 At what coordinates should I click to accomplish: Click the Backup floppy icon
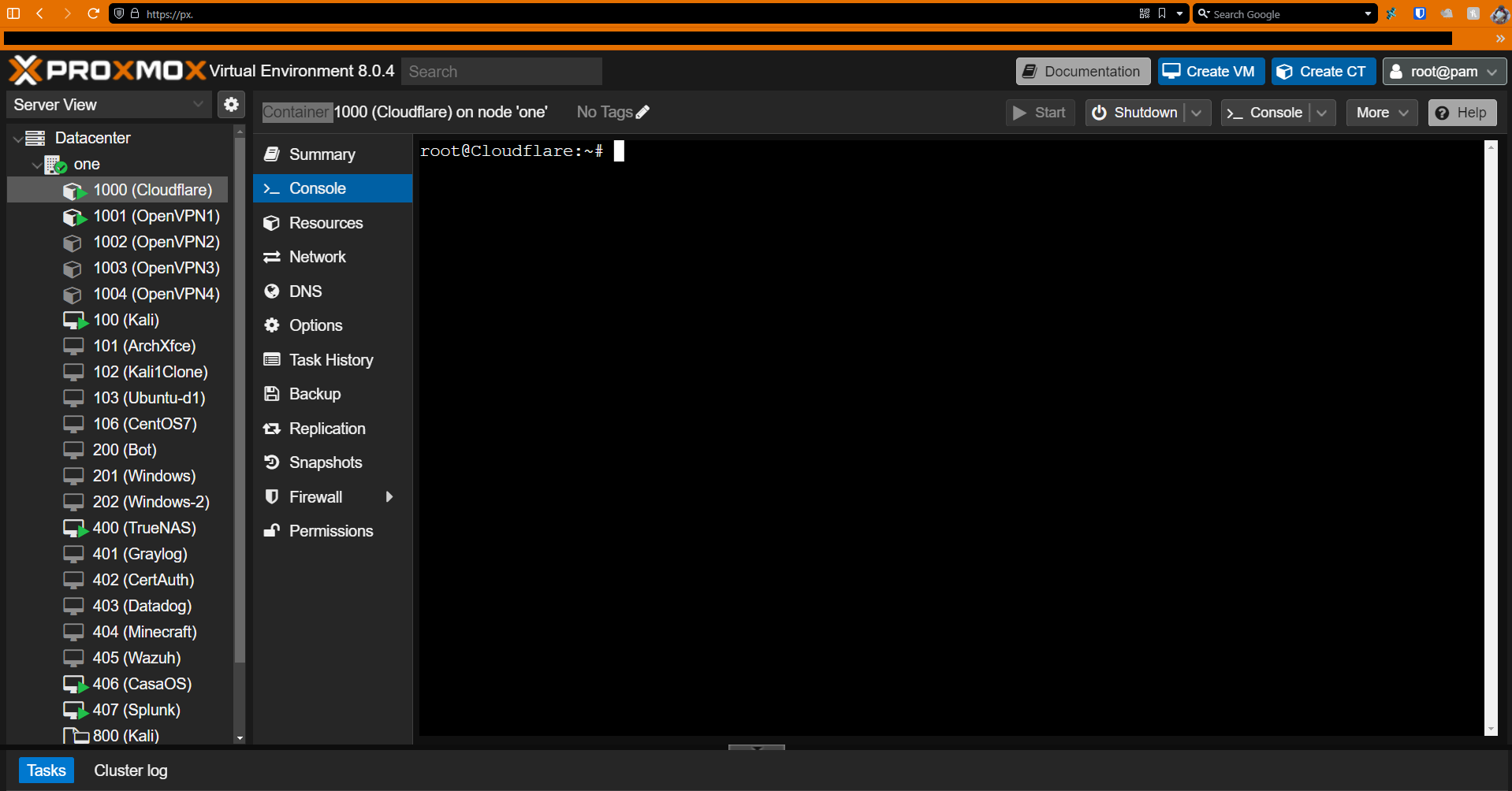(x=272, y=394)
